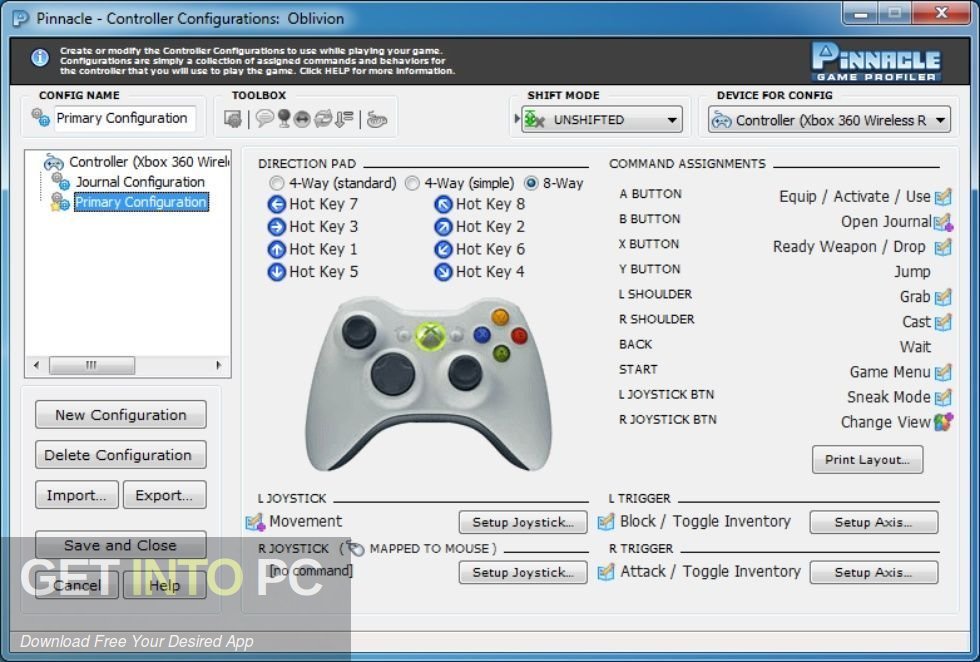Viewport: 980px width, 662px height.
Task: Click the window settings gear toolbox icon
Action: click(x=232, y=118)
